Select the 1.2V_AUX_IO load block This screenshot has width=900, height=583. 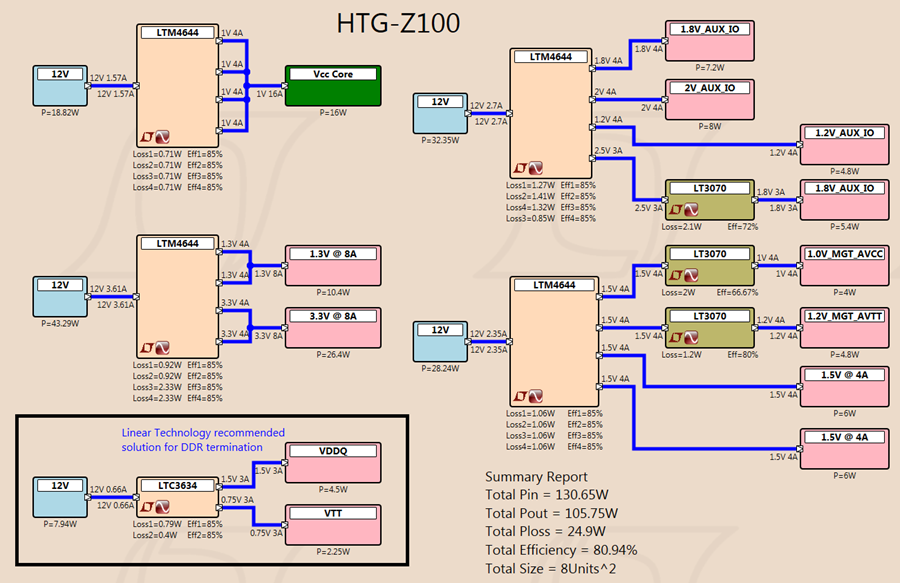click(x=845, y=145)
